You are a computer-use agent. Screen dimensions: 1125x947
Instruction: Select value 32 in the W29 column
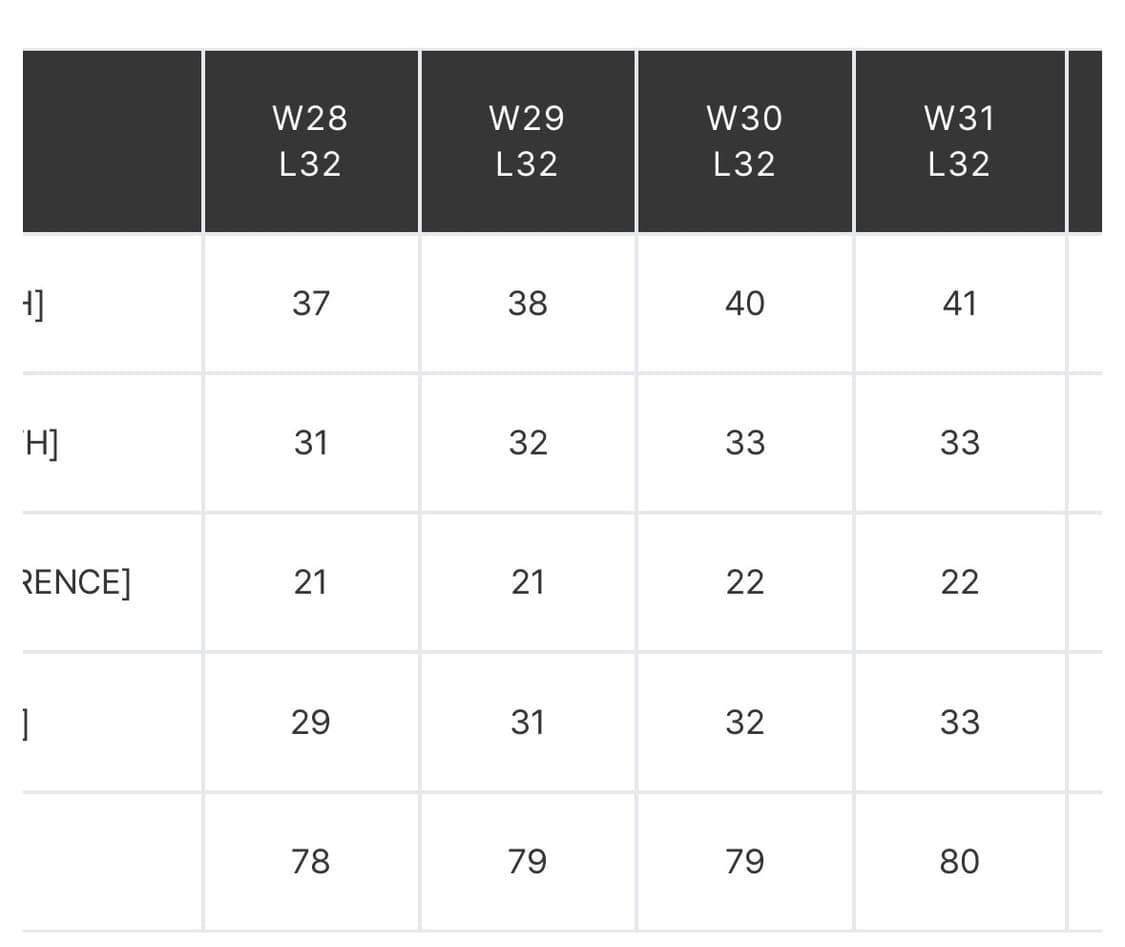pyautogui.click(x=527, y=443)
